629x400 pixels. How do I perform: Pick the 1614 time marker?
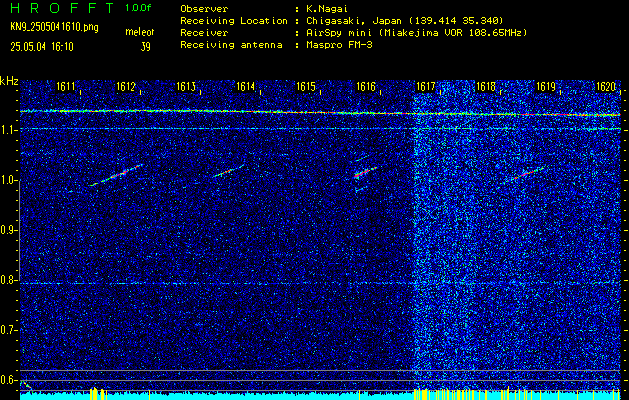click(246, 86)
